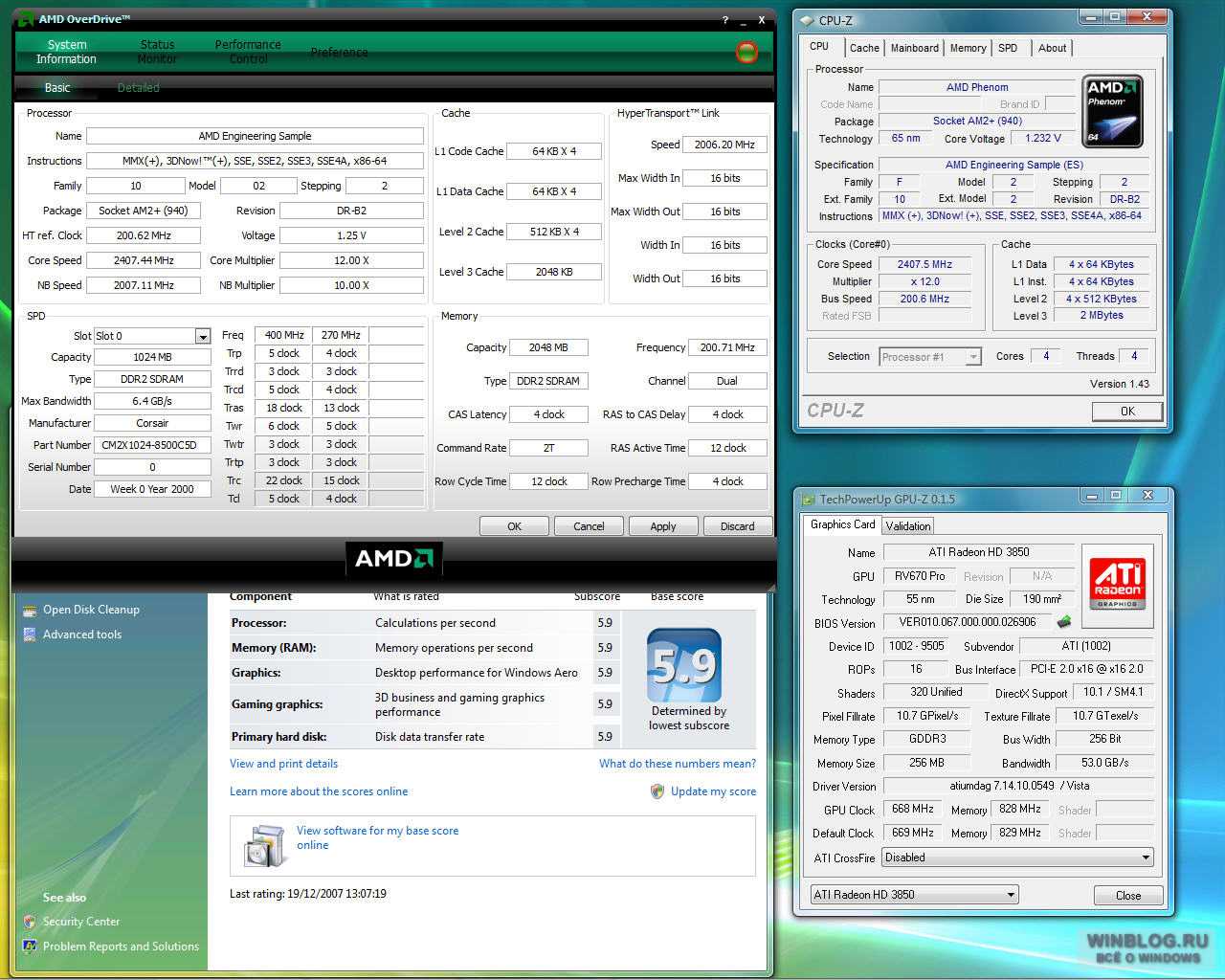The height and width of the screenshot is (980, 1225).
Task: Click the OK button in AMD OverDrive
Action: tap(514, 526)
